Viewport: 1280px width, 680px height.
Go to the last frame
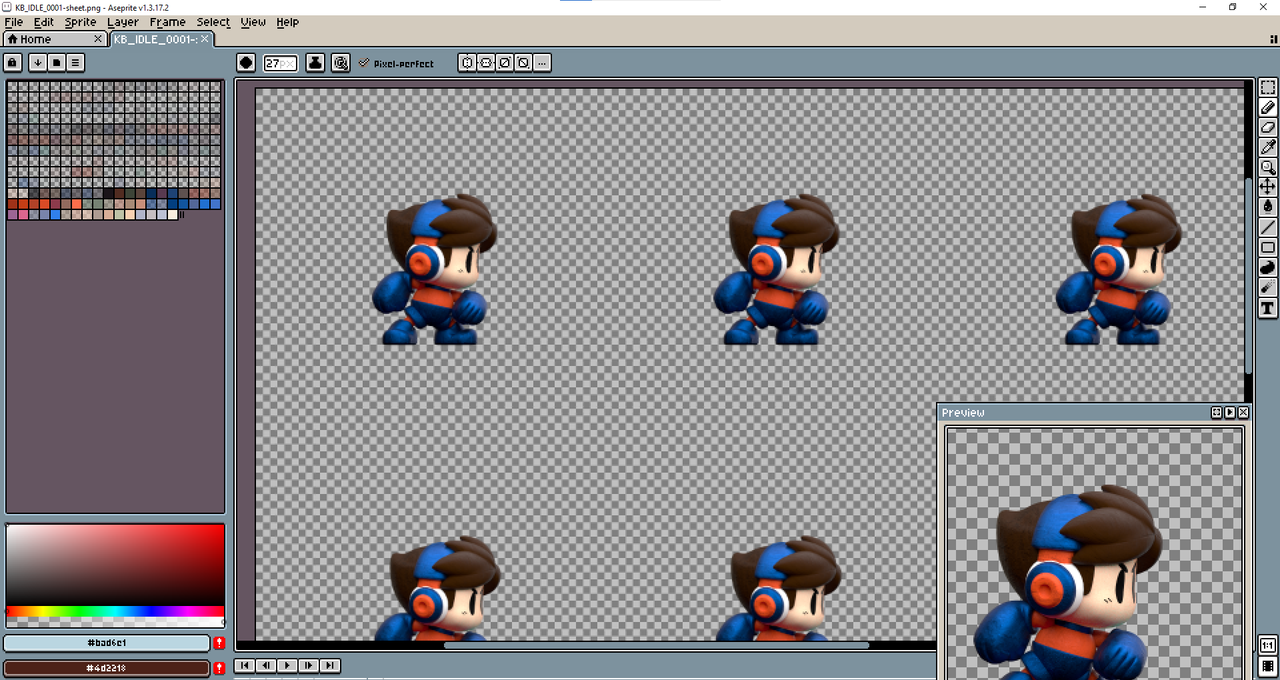329,665
